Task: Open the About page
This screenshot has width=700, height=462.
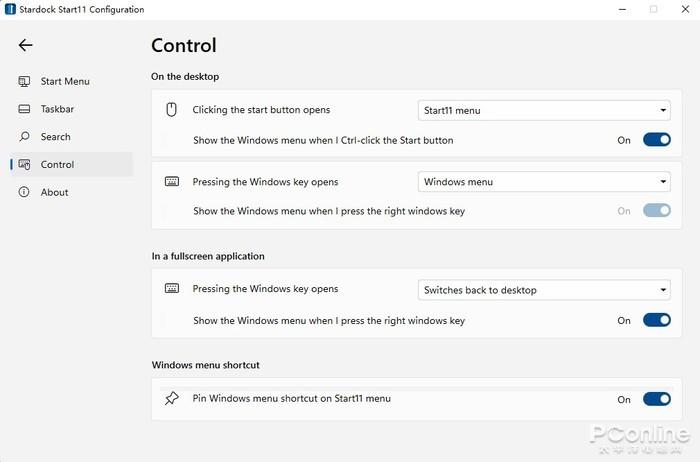Action: (54, 192)
